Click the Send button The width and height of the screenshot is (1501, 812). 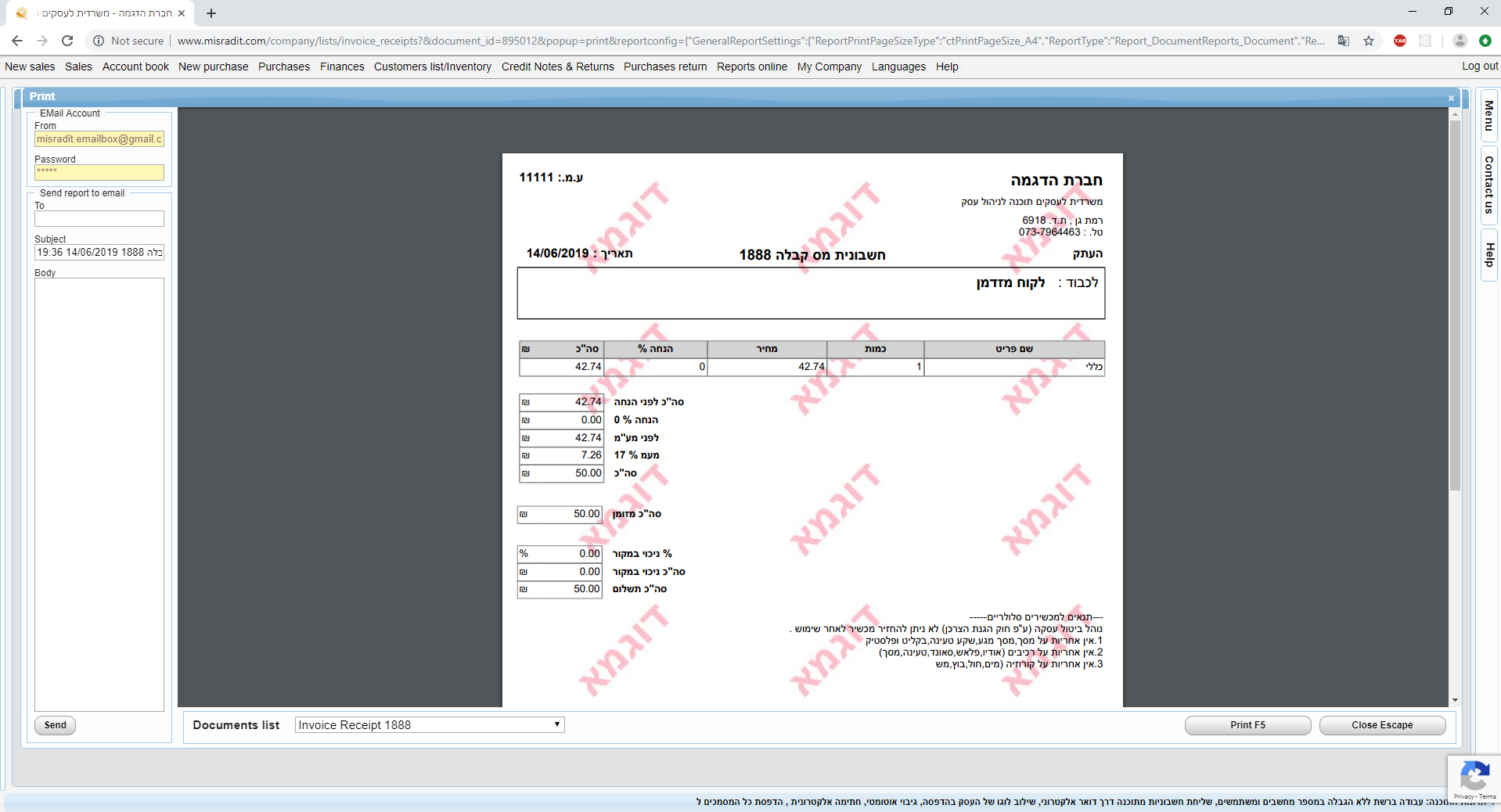[x=56, y=725]
